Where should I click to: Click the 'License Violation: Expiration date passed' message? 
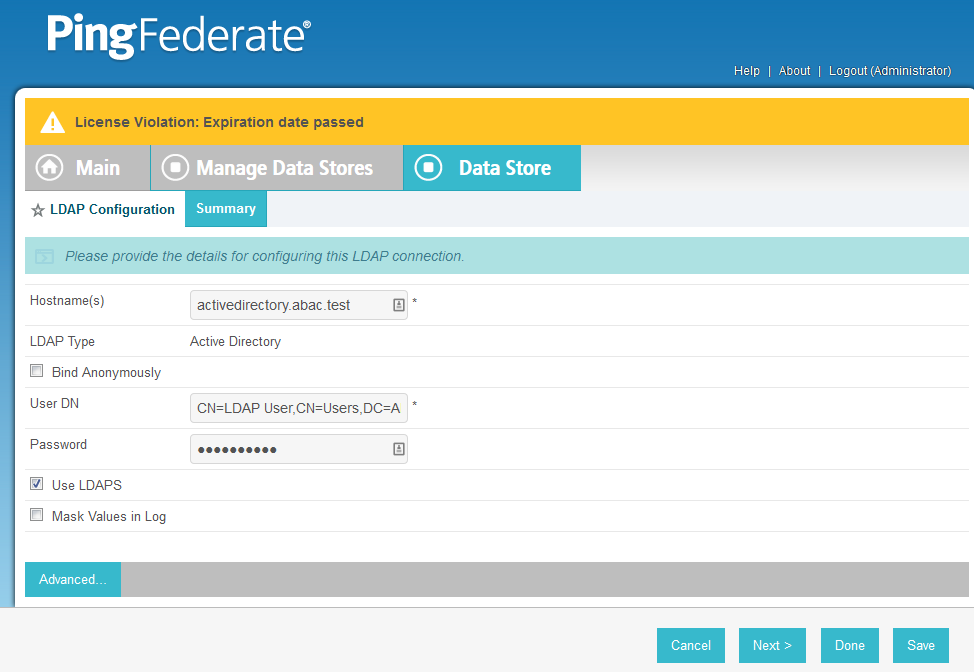click(x=219, y=122)
